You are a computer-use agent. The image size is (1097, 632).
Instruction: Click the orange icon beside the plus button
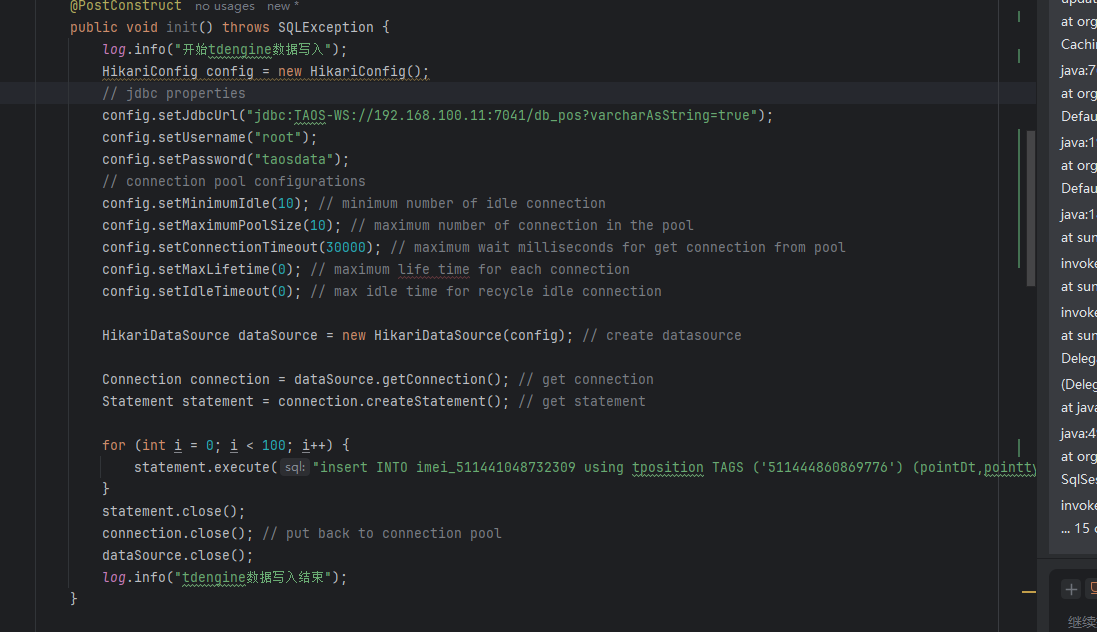pos(1092,589)
